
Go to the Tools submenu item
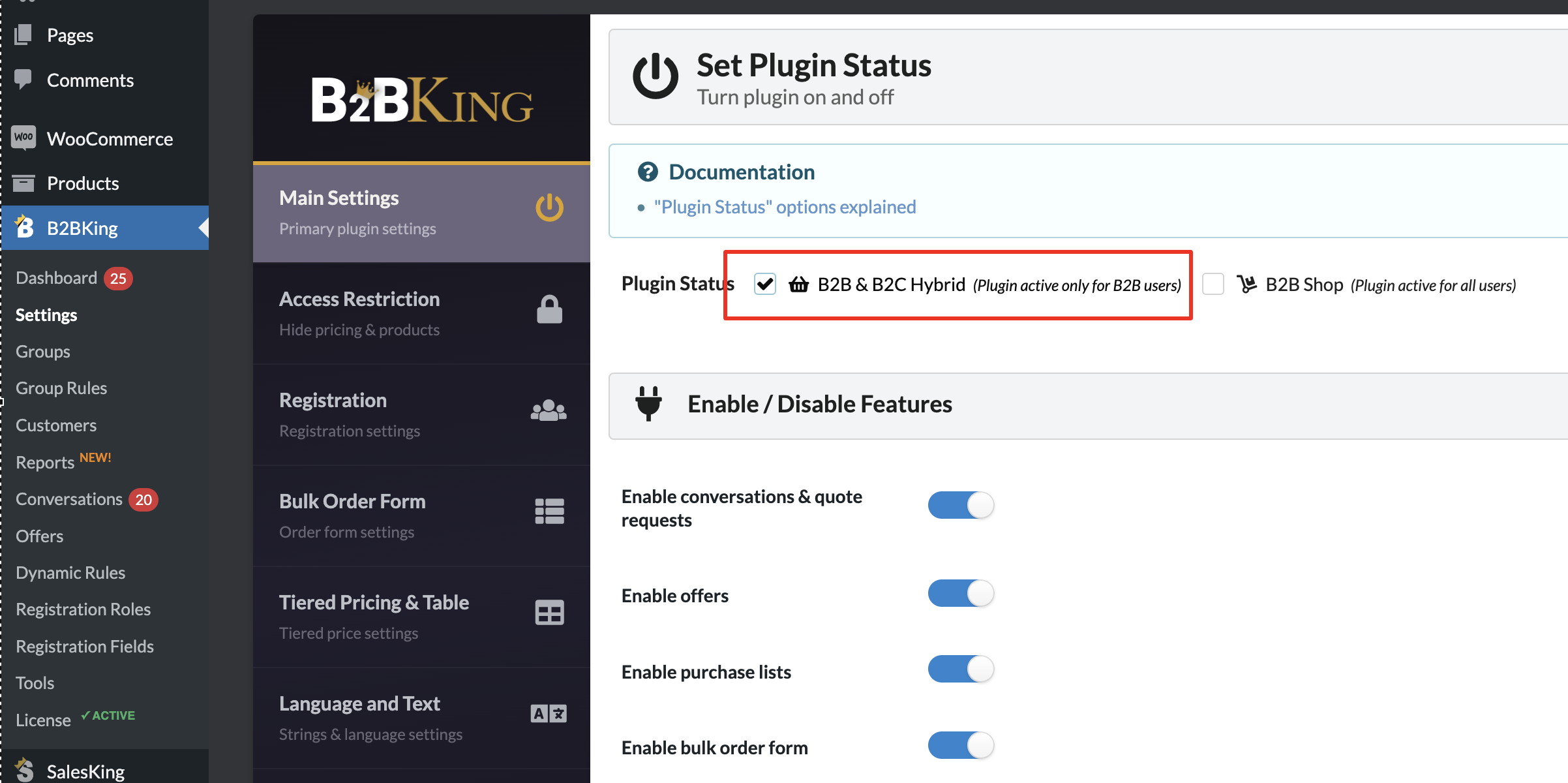coord(35,683)
